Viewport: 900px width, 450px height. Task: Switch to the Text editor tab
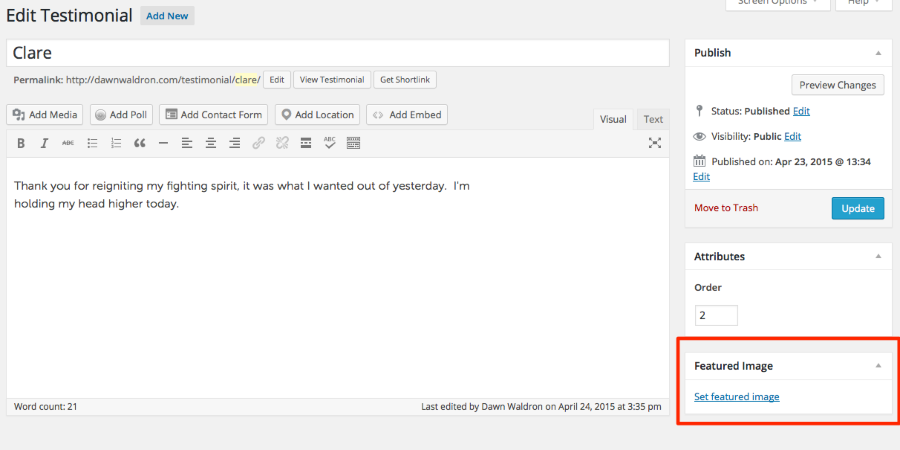click(x=653, y=119)
